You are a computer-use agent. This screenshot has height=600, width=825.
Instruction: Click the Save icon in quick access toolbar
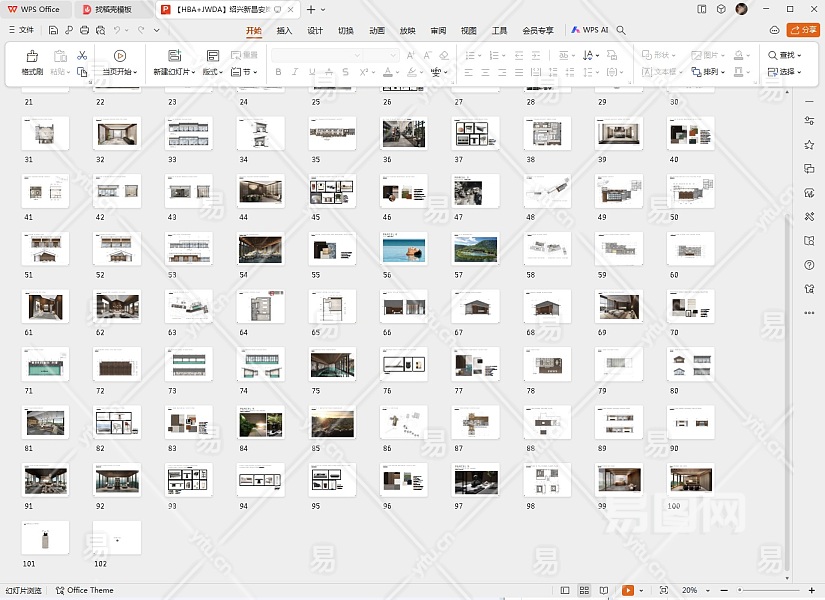[54, 31]
